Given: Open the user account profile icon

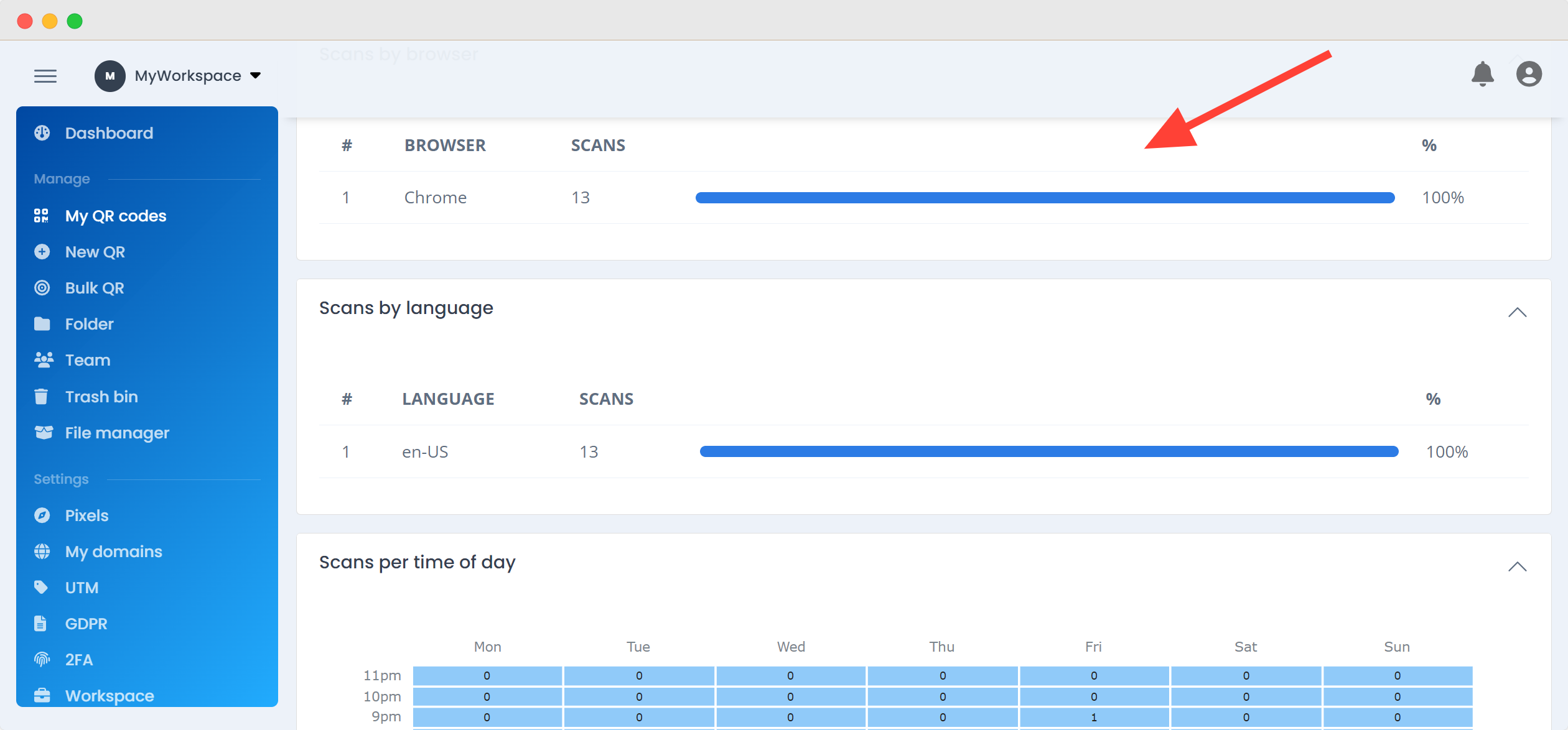Looking at the screenshot, I should [1529, 74].
